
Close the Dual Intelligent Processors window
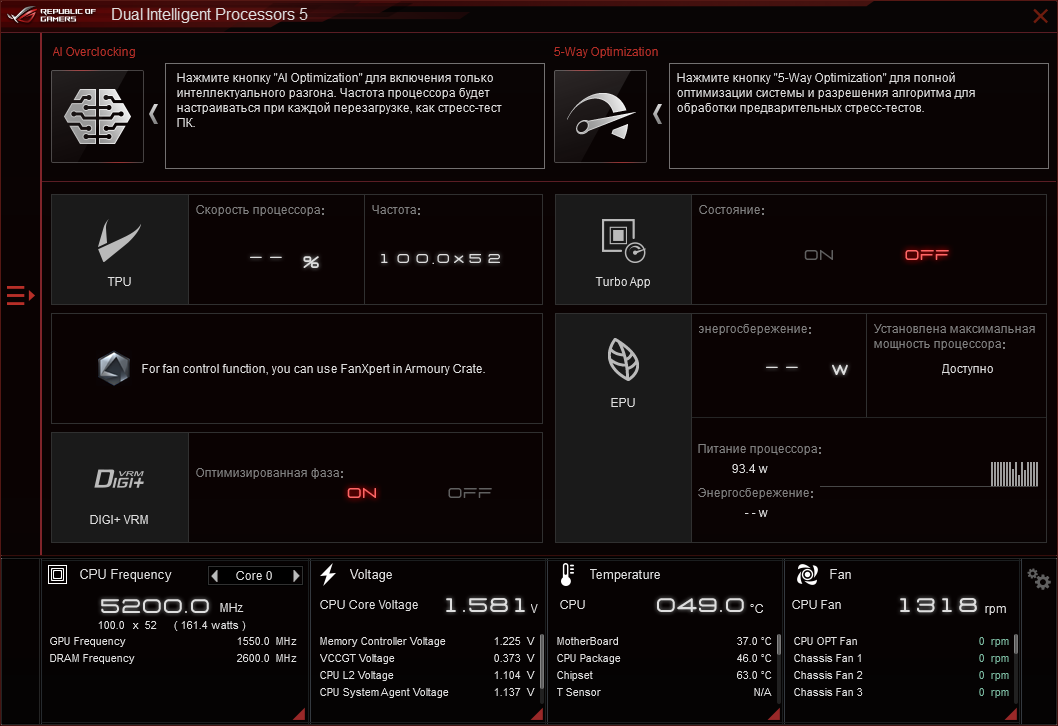coord(1040,16)
